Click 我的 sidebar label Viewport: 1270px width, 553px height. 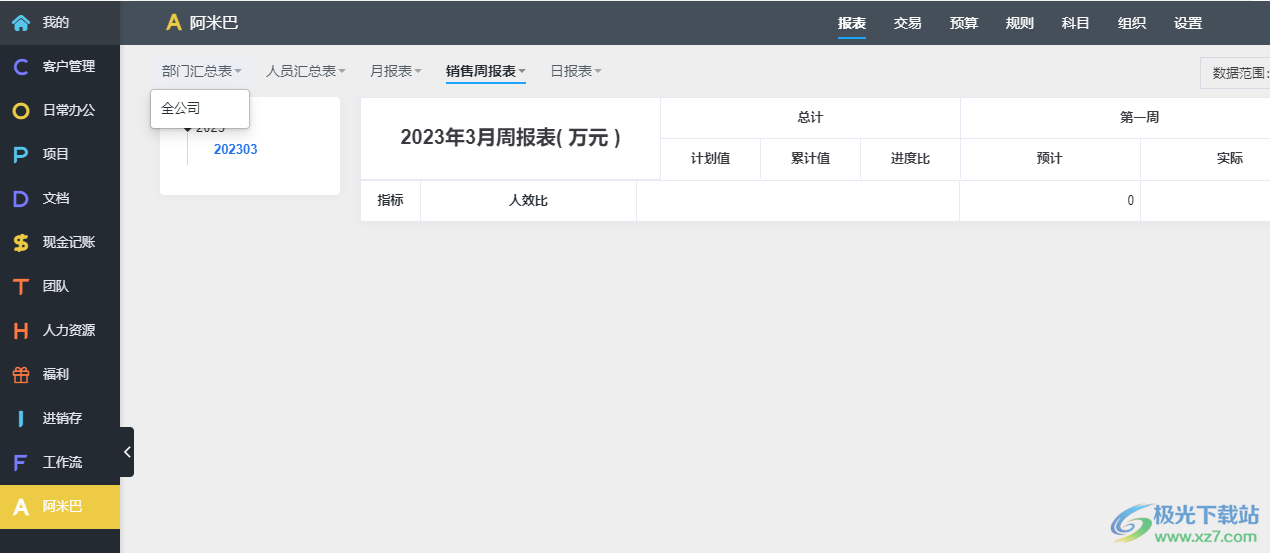(56, 22)
